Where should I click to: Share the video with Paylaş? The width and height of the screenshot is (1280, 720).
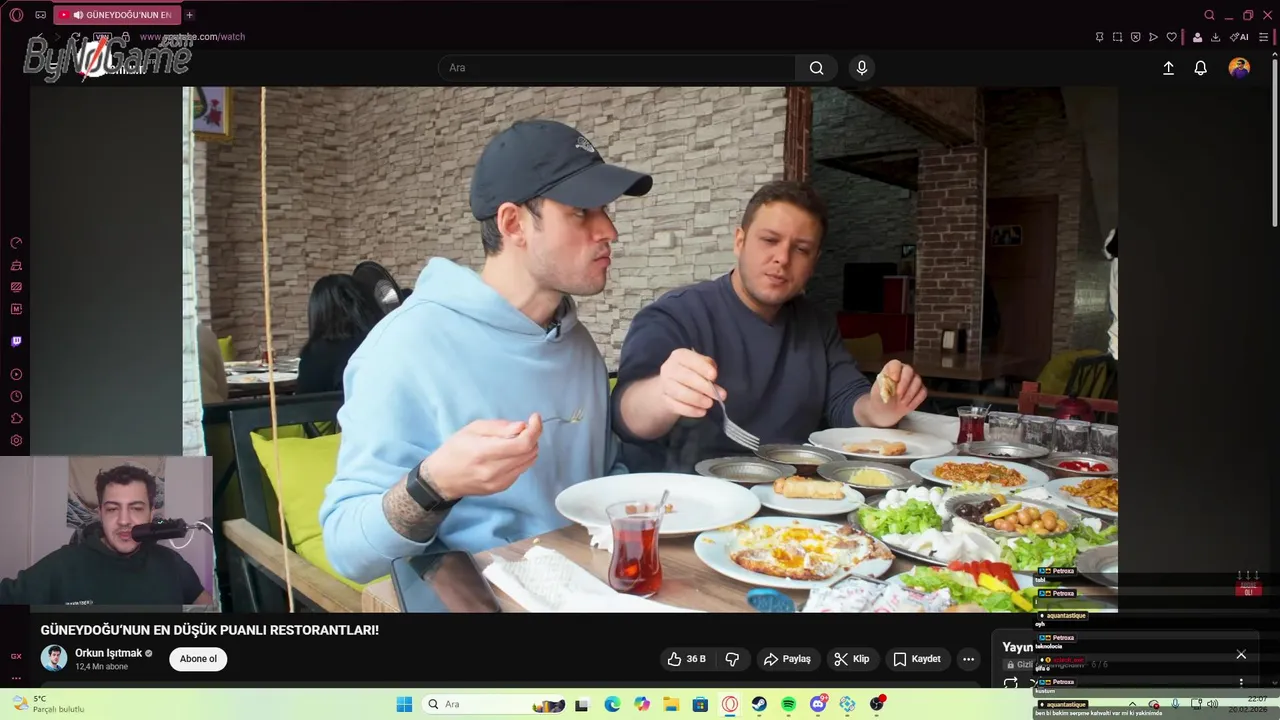(x=787, y=659)
